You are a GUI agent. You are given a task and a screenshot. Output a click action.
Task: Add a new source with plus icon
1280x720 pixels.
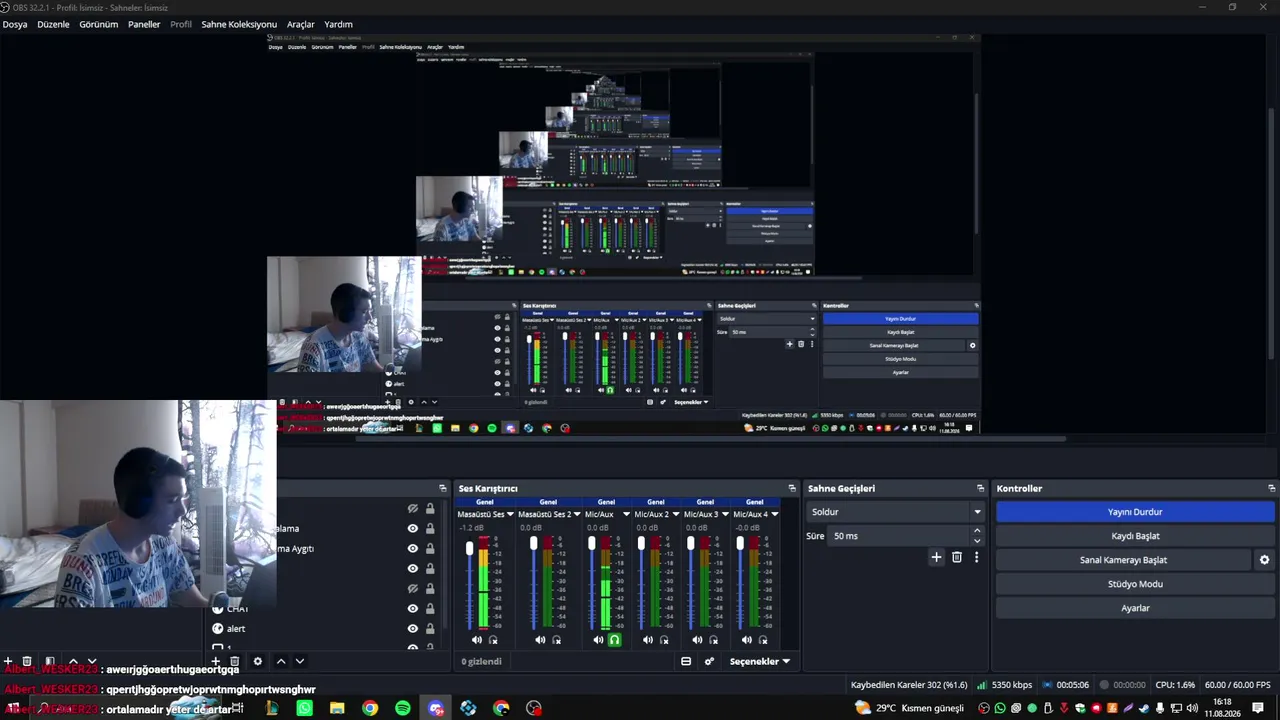pyautogui.click(x=215, y=661)
